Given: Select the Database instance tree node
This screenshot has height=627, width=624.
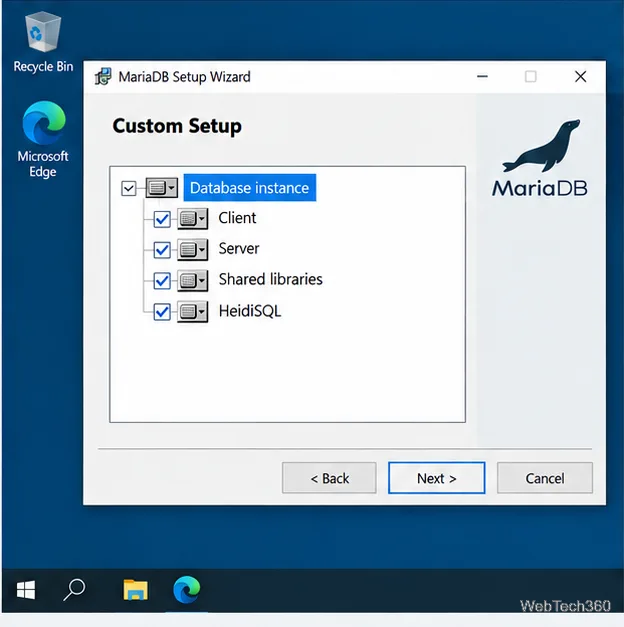Looking at the screenshot, I should [x=250, y=188].
